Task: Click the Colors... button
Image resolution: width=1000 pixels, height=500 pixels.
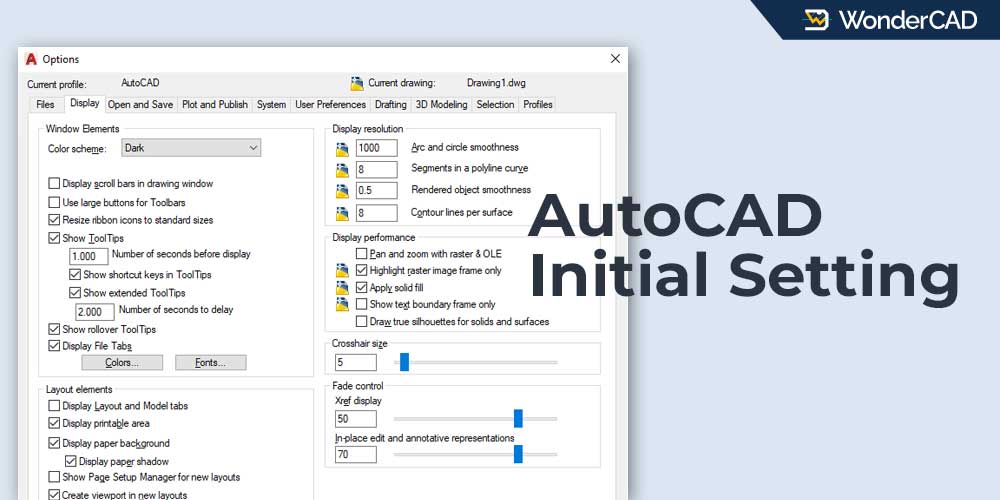Action: (x=122, y=363)
